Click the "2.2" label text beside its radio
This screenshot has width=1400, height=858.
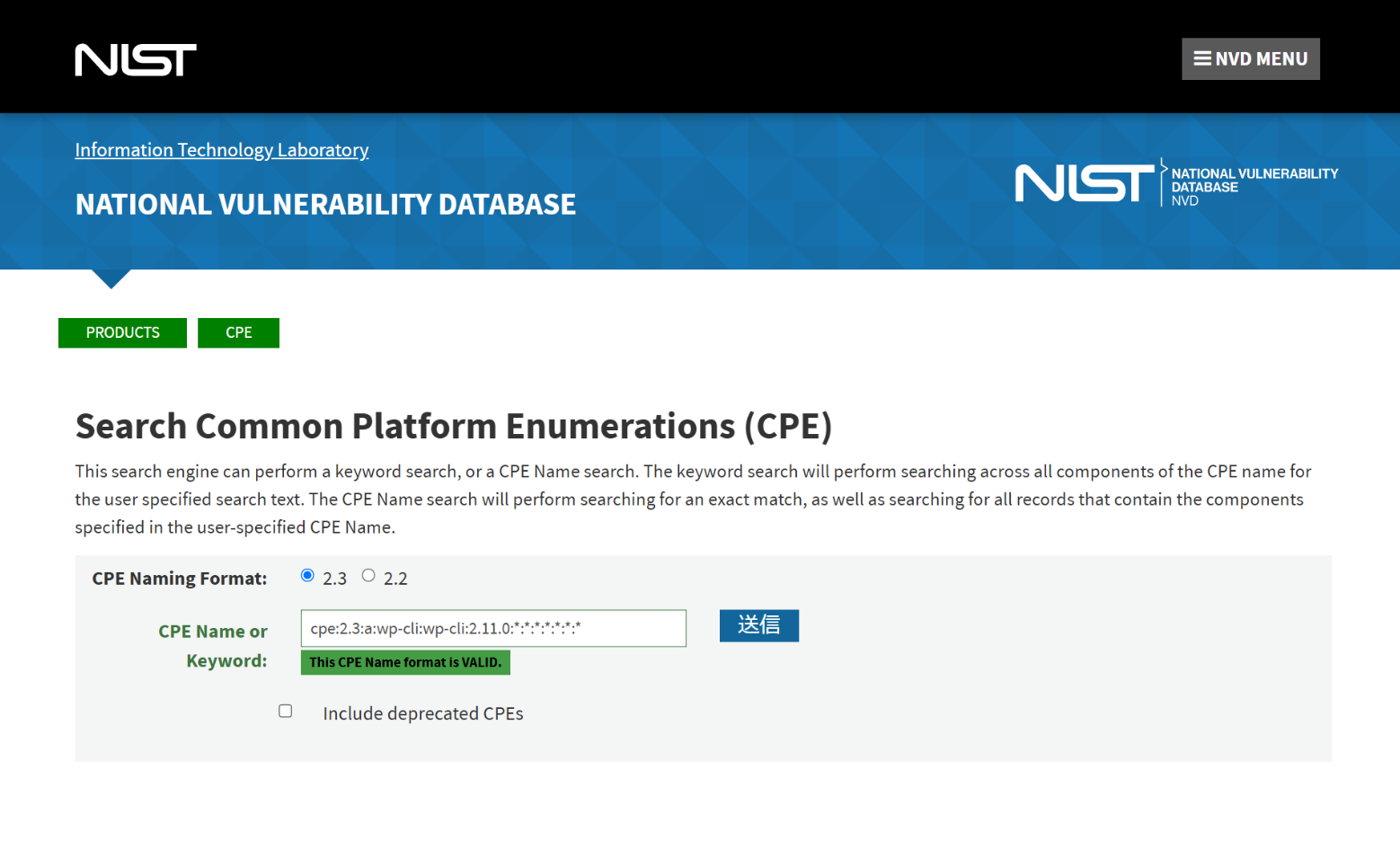(395, 579)
